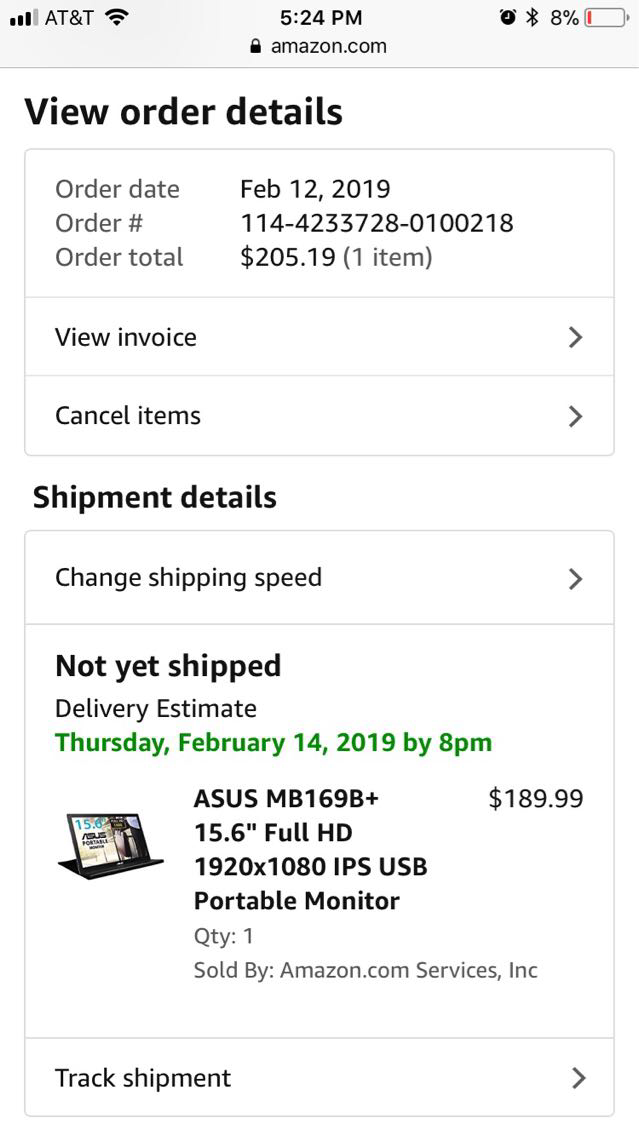Open the View invoice chevron arrow
The width and height of the screenshot is (639, 1136).
[x=575, y=338]
